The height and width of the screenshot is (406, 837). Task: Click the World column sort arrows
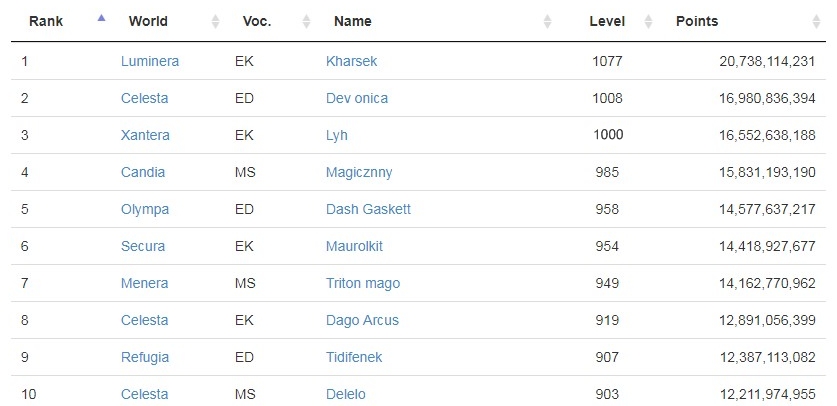coord(216,21)
